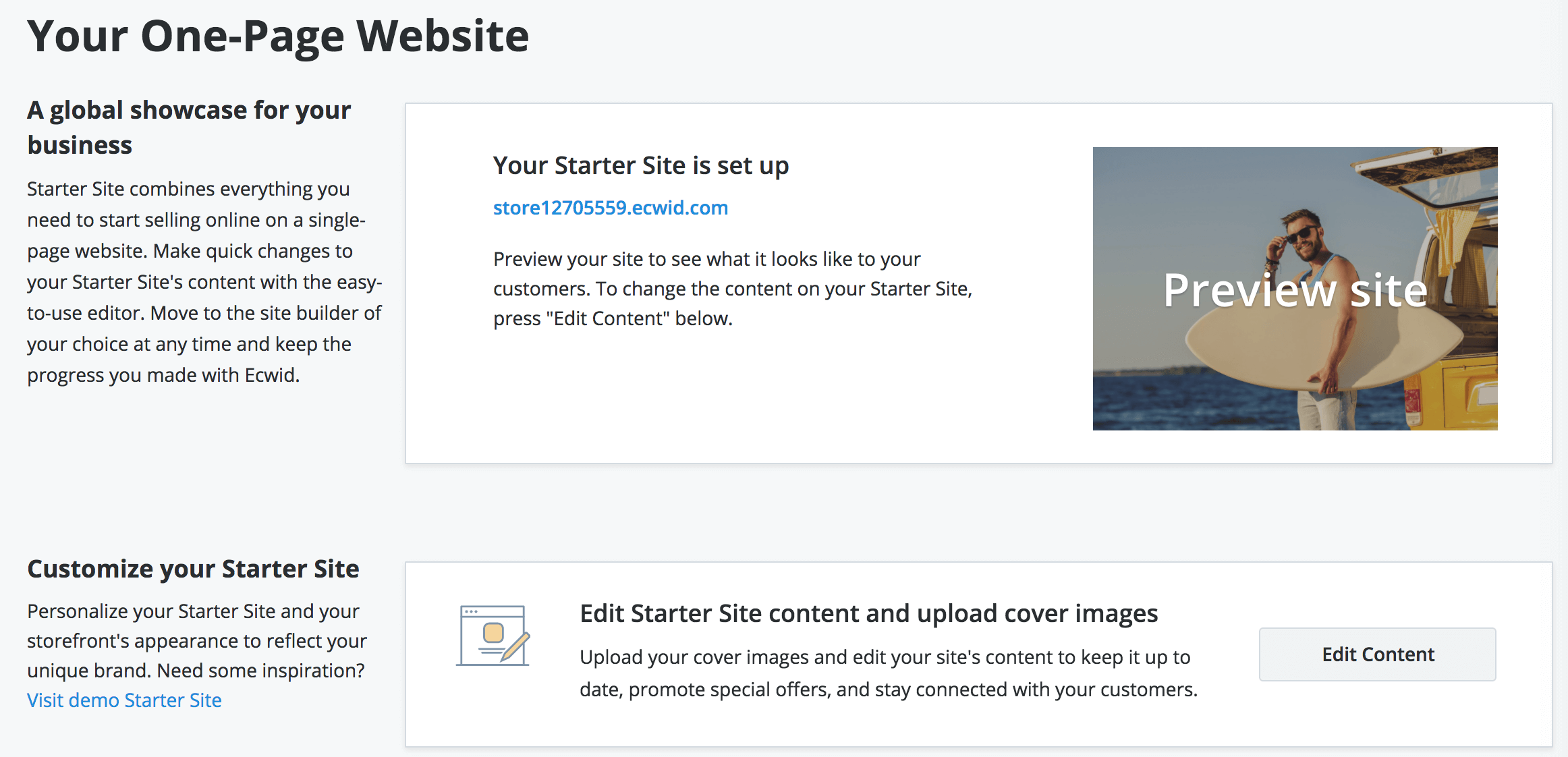Click the Edit Content button
The height and width of the screenshot is (757, 1568).
tap(1377, 654)
